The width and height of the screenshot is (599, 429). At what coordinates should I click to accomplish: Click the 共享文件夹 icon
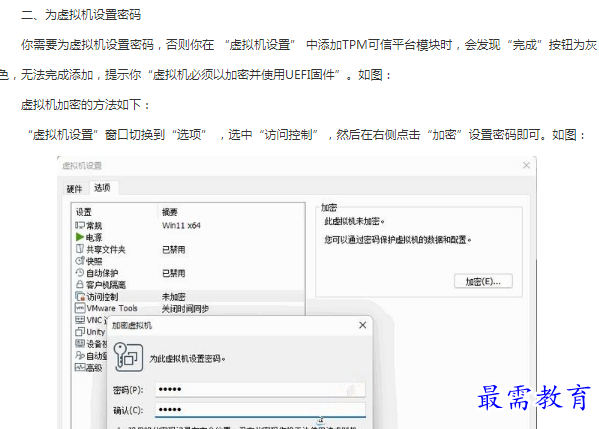(79, 249)
